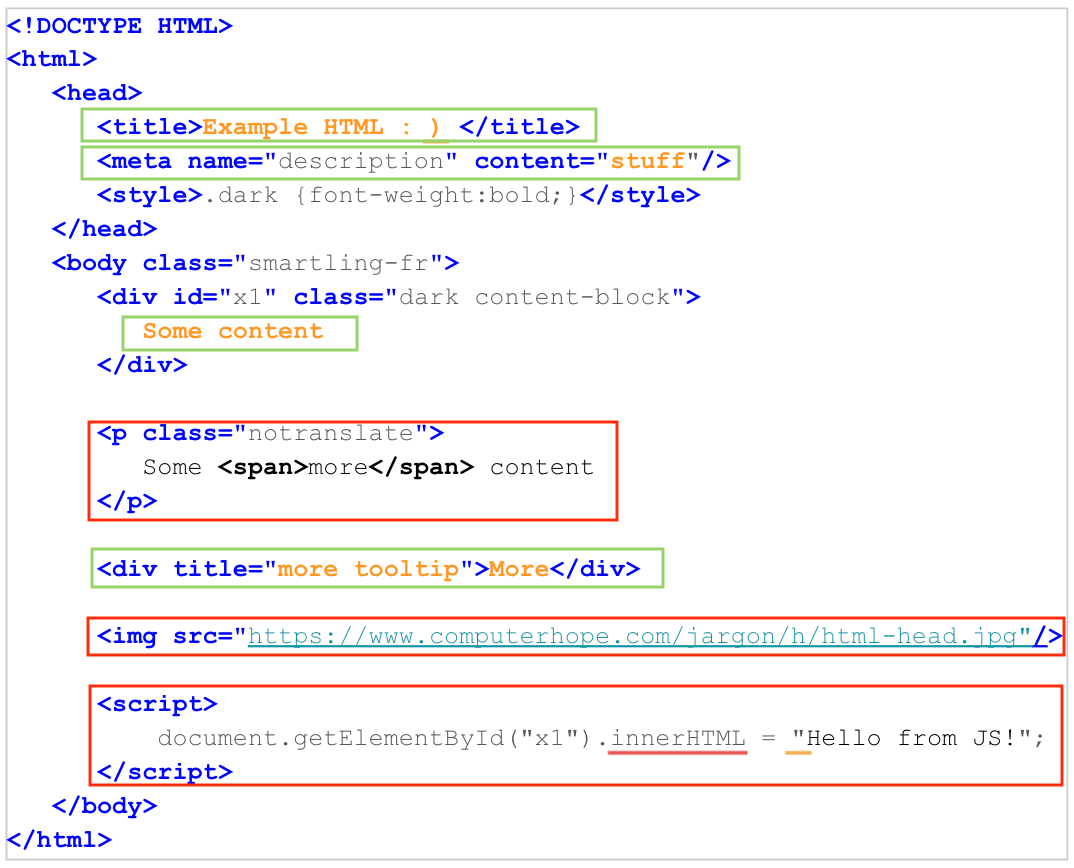Screen dimensions: 1074x868
Task: Click the closing "</head>" tag
Action: 105,229
